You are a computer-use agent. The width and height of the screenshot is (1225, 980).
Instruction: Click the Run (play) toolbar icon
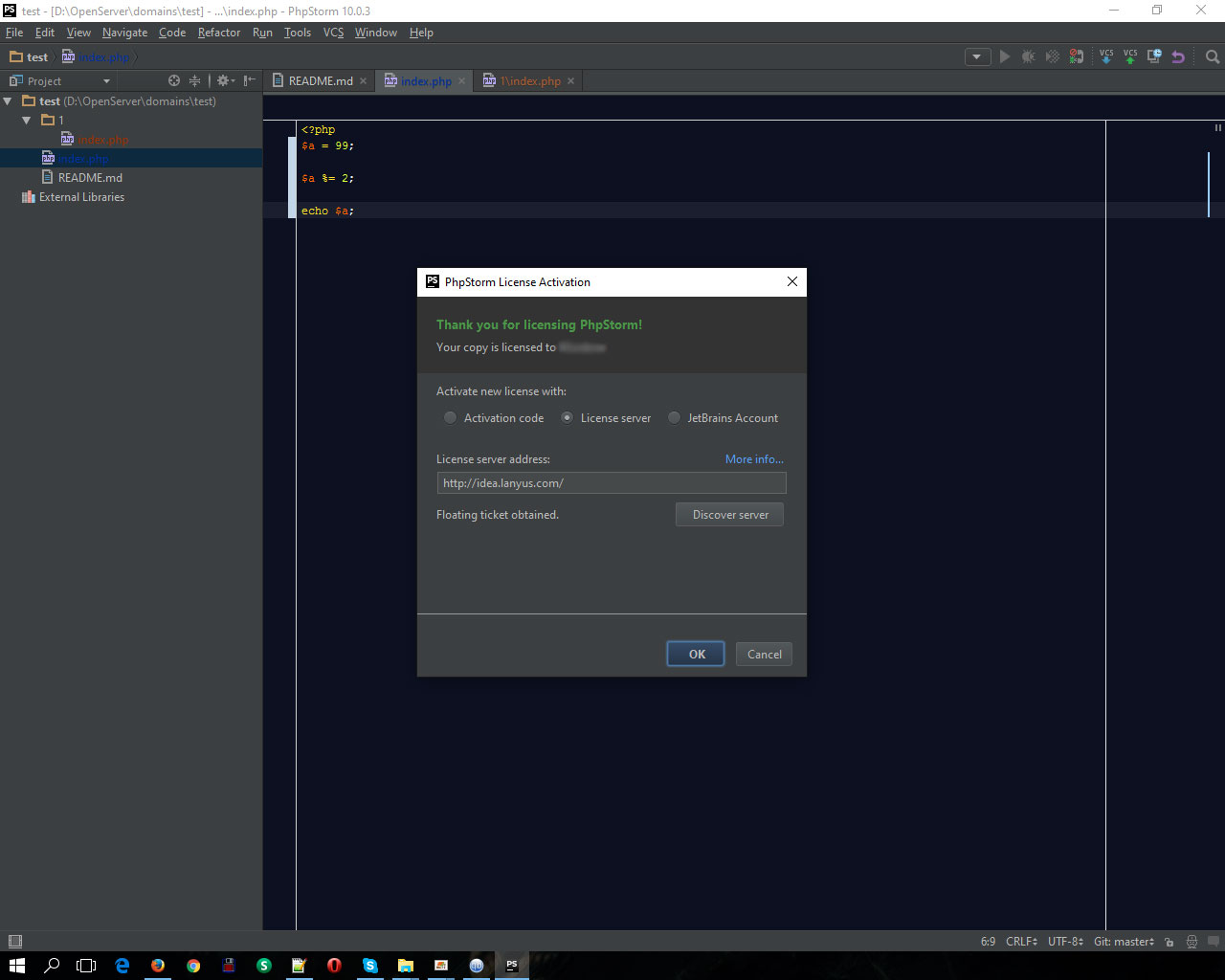pyautogui.click(x=1004, y=57)
